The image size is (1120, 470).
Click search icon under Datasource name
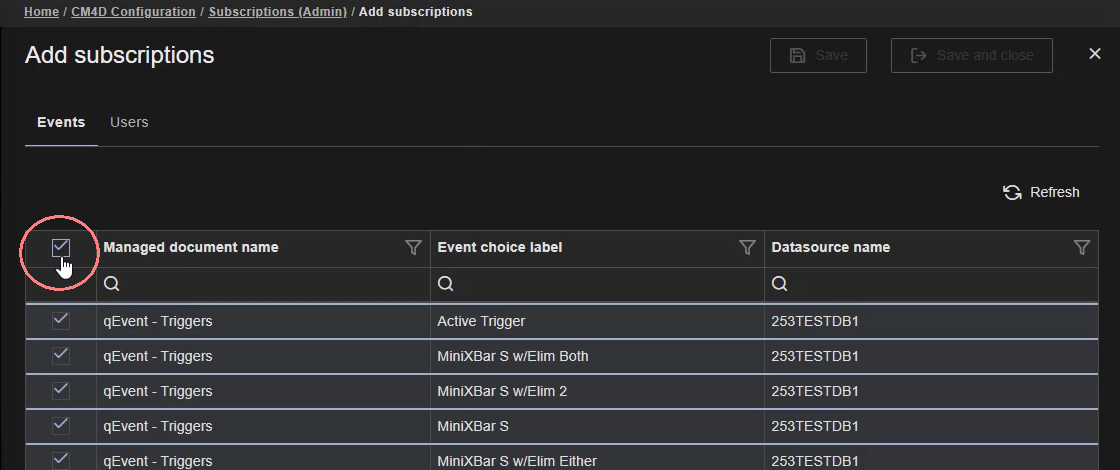[x=780, y=285]
